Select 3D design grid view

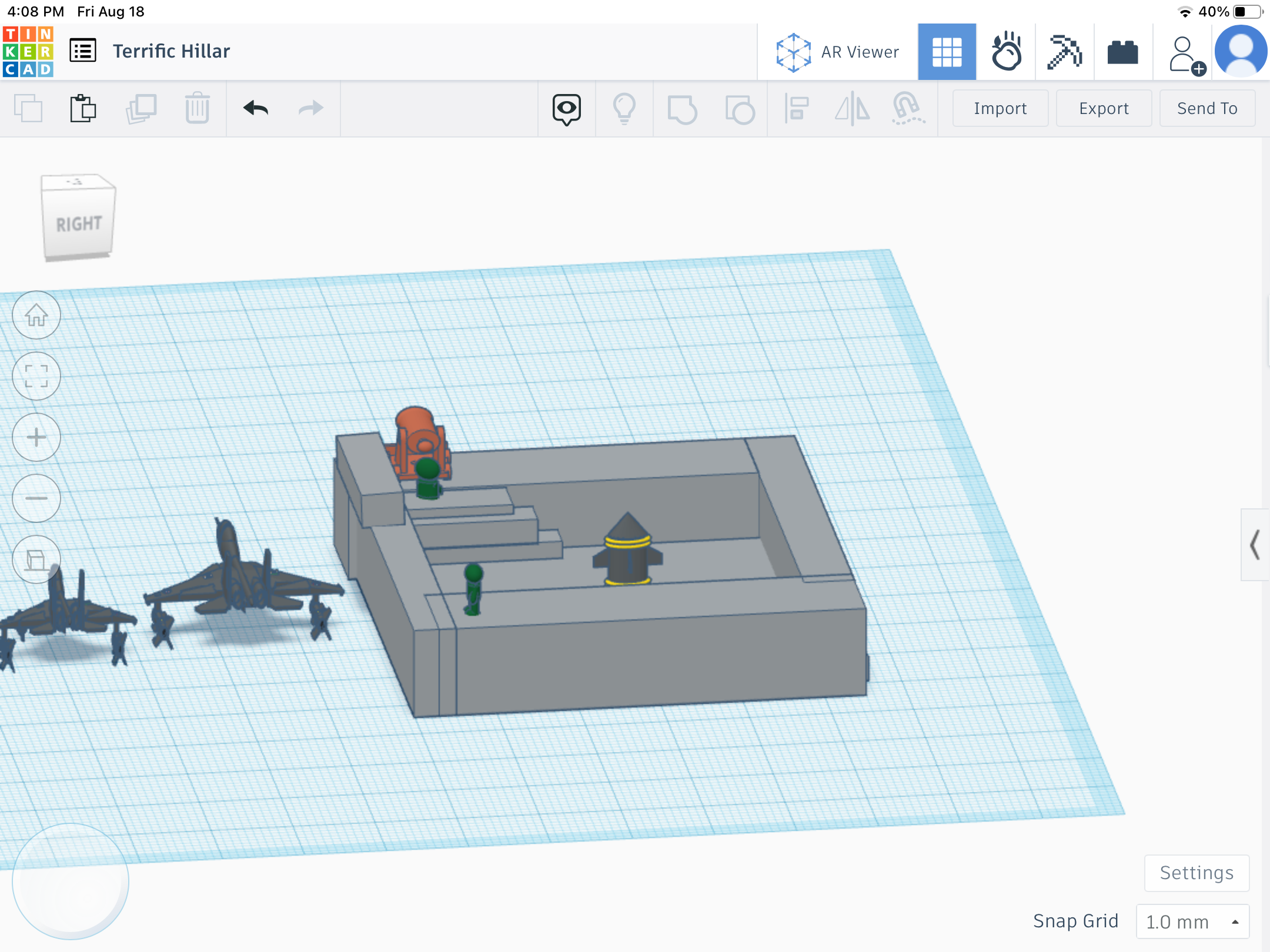tap(947, 52)
